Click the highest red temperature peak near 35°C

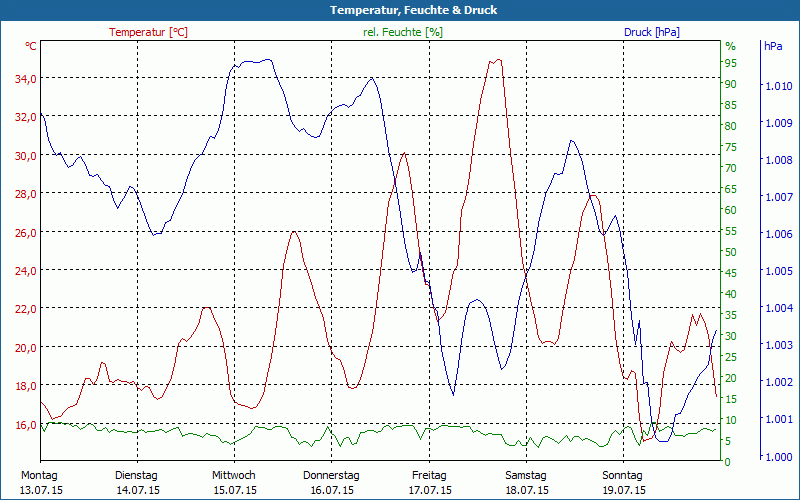pyautogui.click(x=496, y=60)
